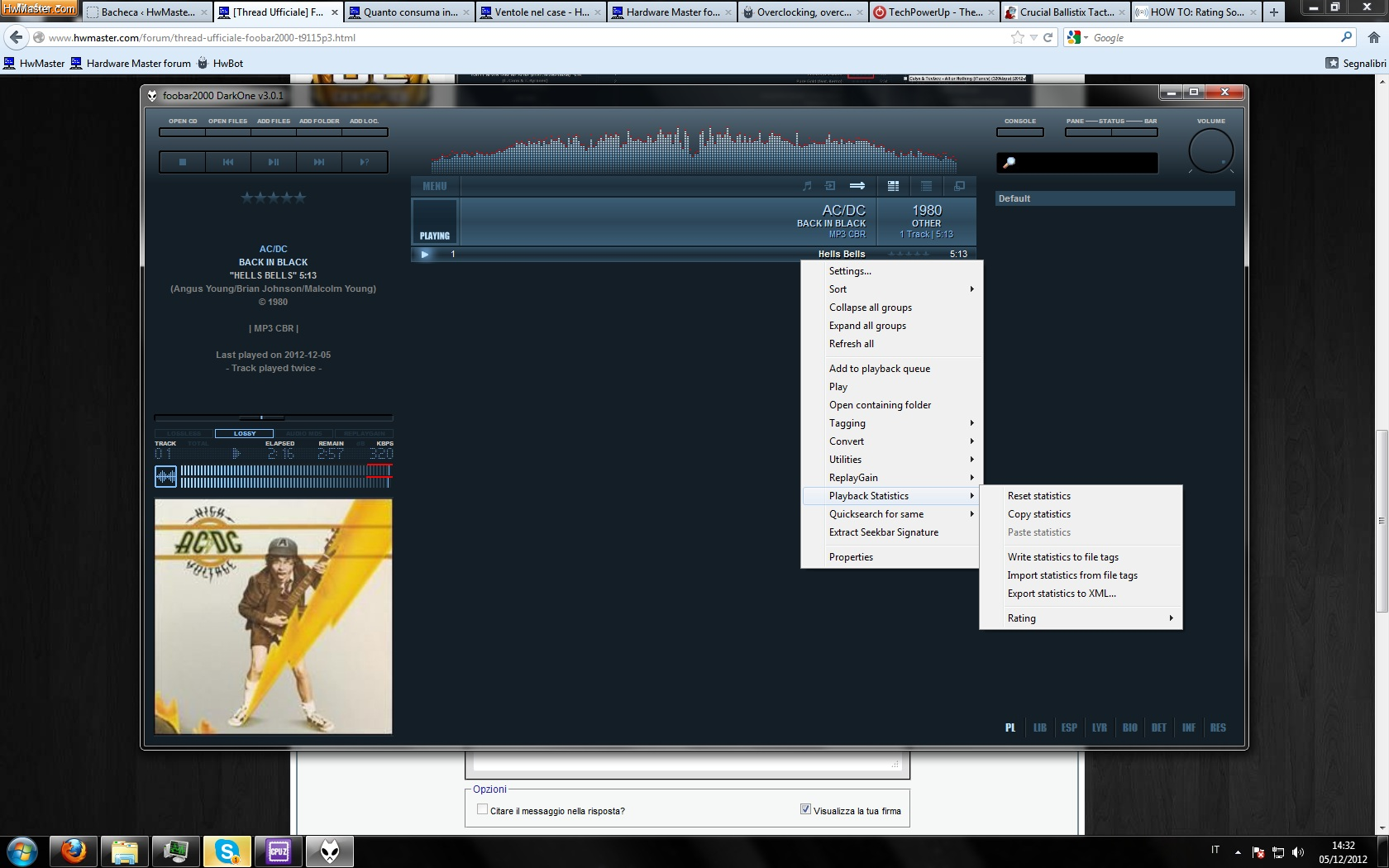Toggle the AUDIO MD5 indicator
The width and height of the screenshot is (1389, 868).
point(303,433)
